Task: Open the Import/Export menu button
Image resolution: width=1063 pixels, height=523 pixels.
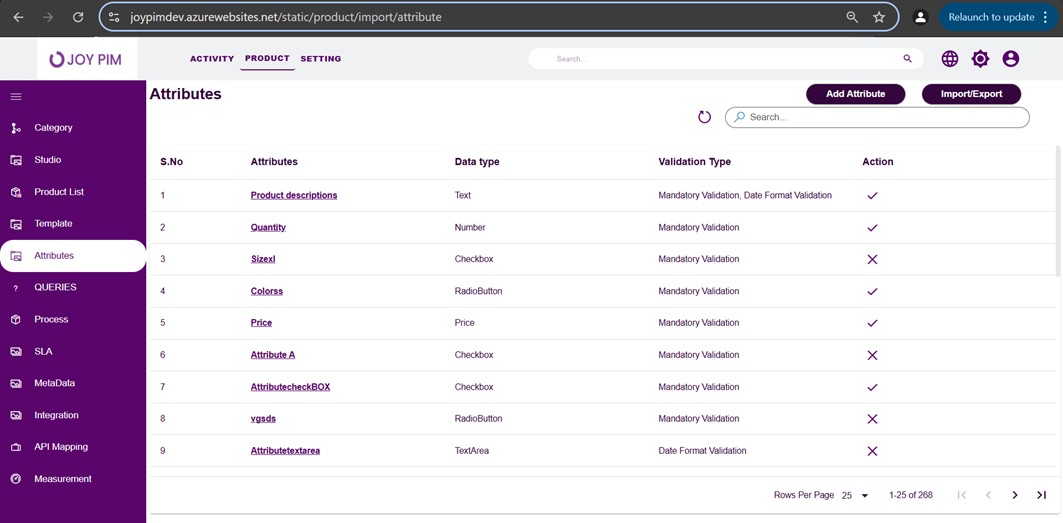Action: [970, 94]
